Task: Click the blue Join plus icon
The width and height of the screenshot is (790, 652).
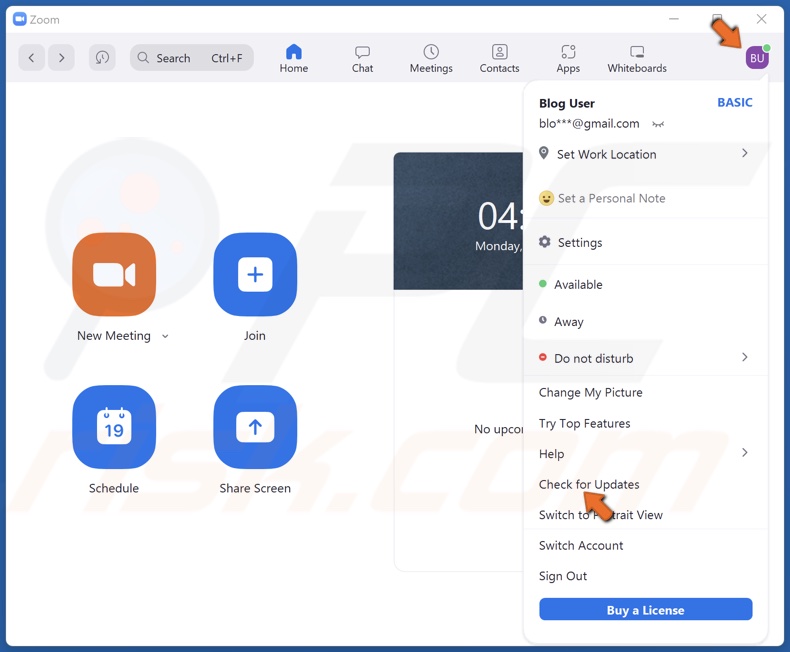Action: click(x=255, y=274)
